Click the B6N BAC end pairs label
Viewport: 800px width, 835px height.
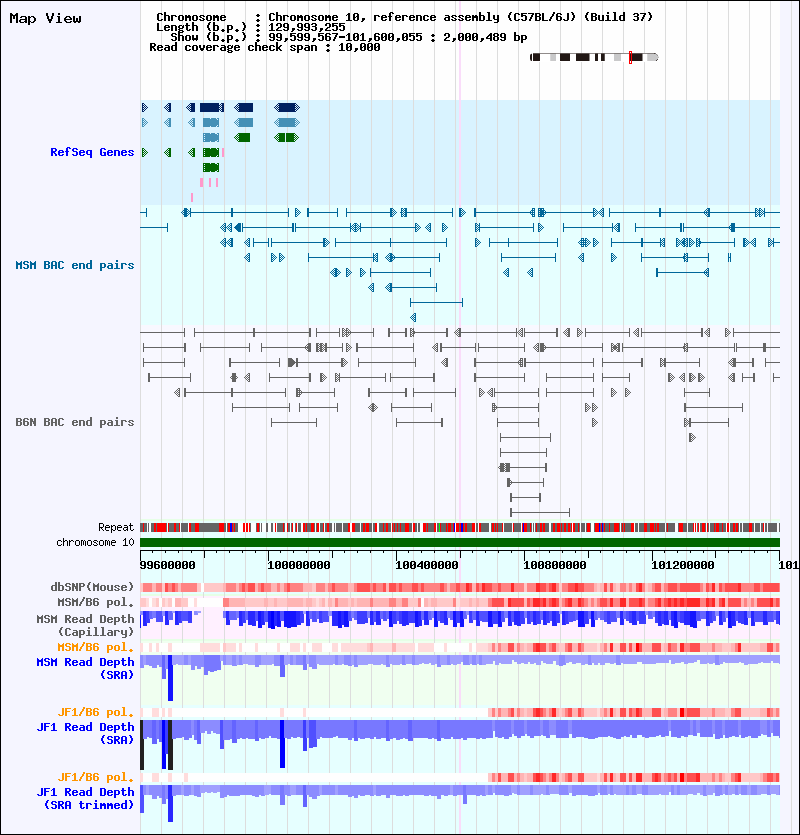(x=75, y=422)
